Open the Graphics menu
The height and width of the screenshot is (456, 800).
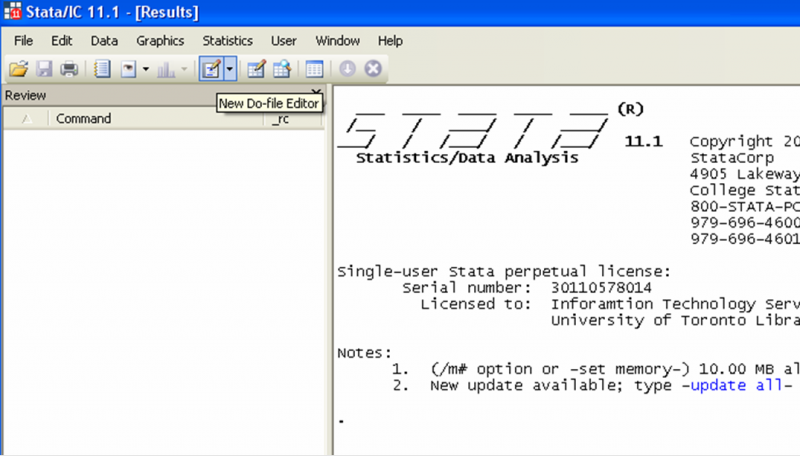(160, 41)
